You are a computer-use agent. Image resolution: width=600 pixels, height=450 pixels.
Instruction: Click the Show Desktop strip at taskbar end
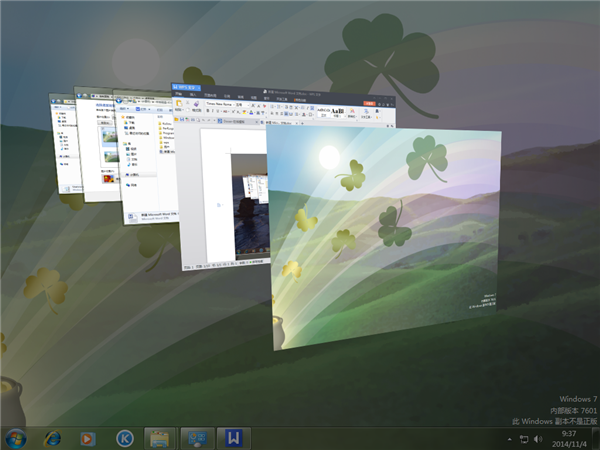(x=596, y=438)
